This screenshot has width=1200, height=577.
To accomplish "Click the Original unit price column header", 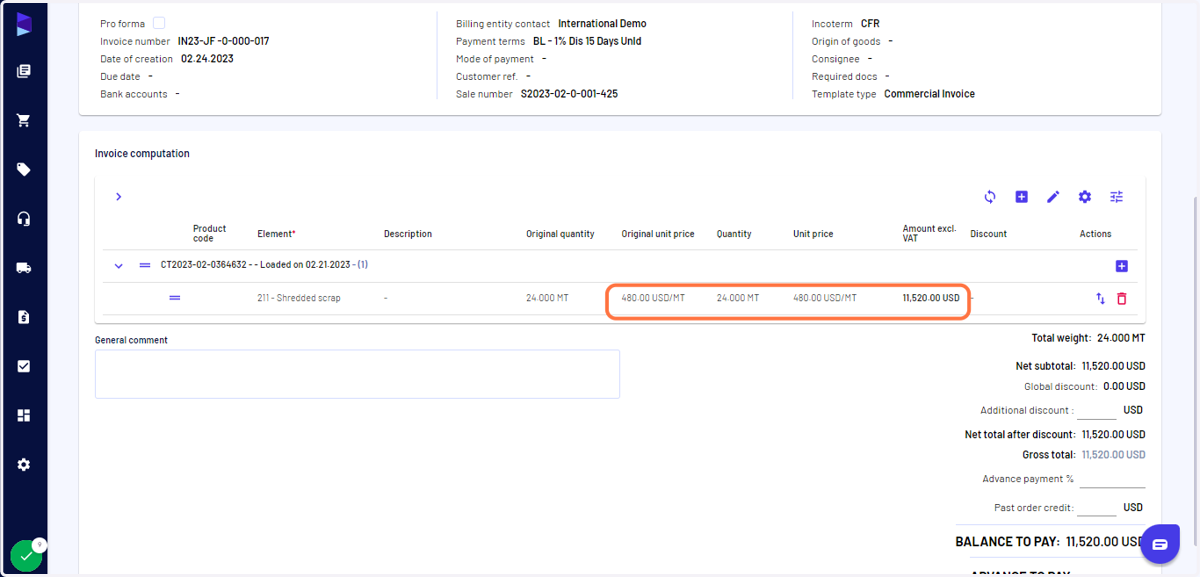I will point(658,234).
